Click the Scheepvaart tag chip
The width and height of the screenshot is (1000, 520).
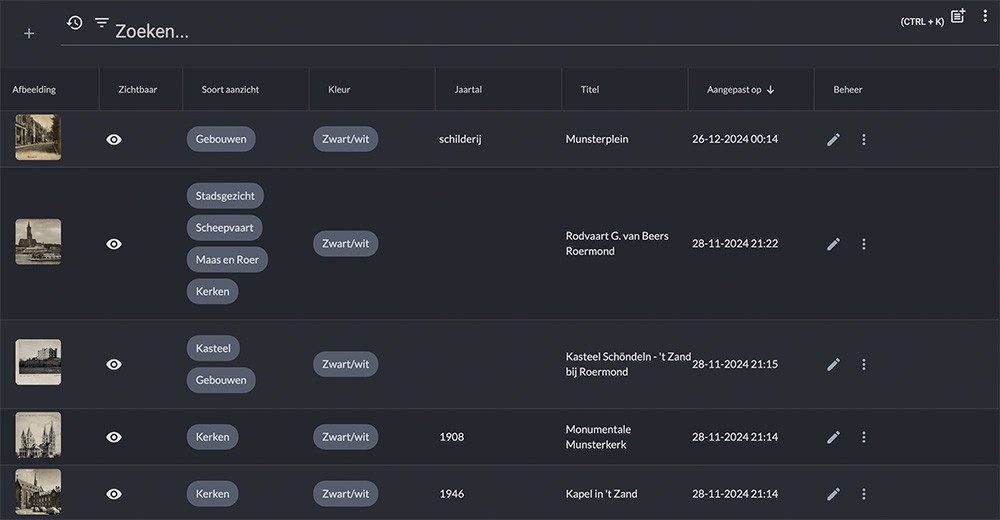coord(224,228)
